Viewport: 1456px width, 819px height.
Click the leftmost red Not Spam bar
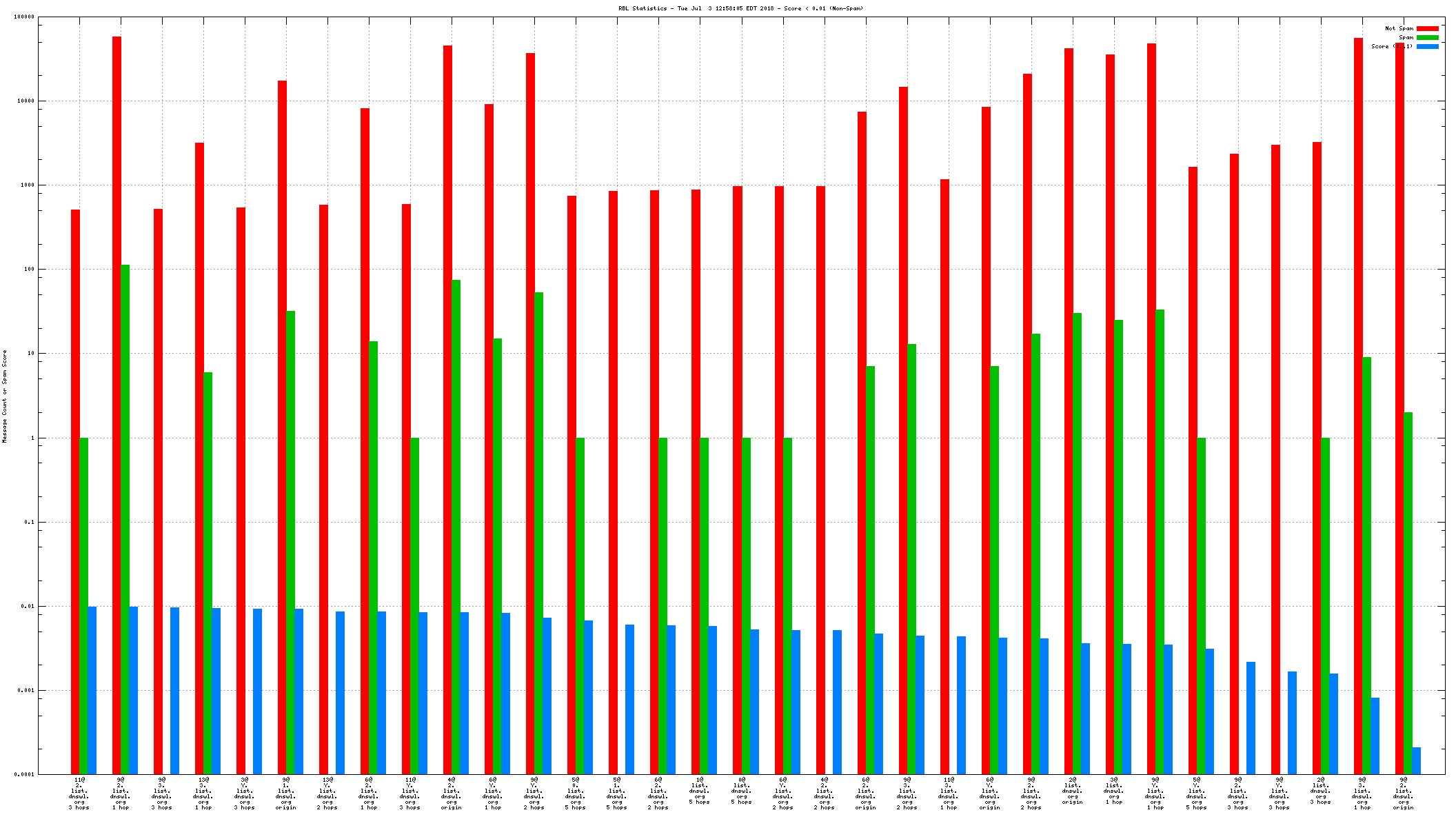coord(75,483)
